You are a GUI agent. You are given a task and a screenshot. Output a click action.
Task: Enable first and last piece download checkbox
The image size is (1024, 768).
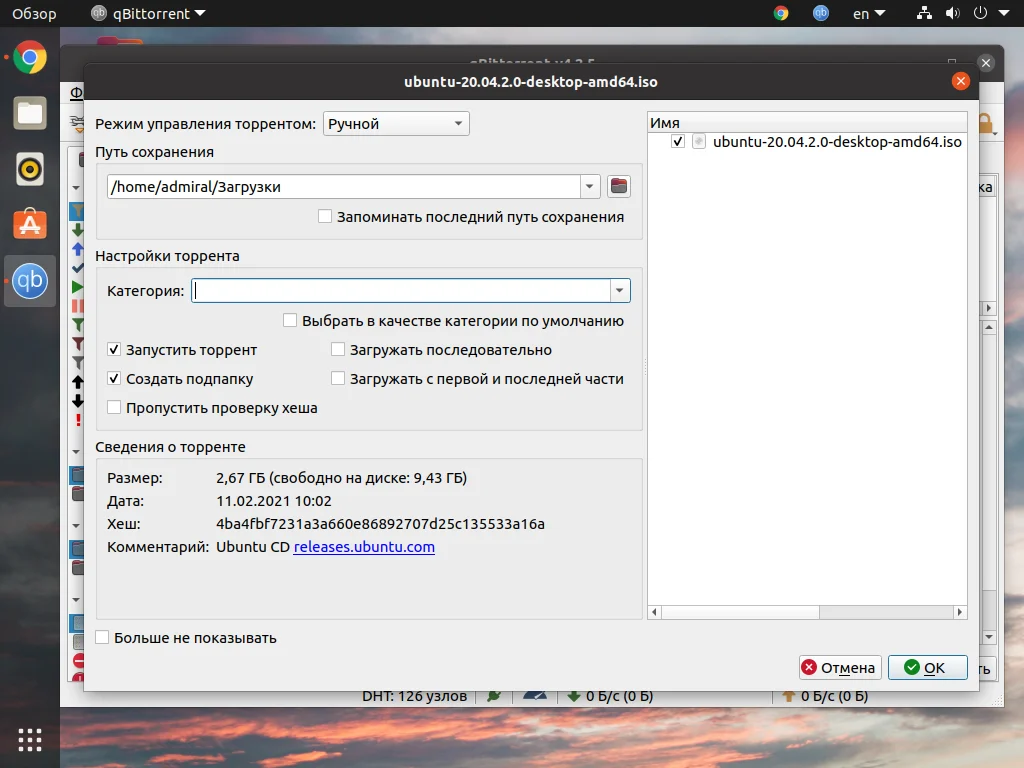(x=338, y=378)
